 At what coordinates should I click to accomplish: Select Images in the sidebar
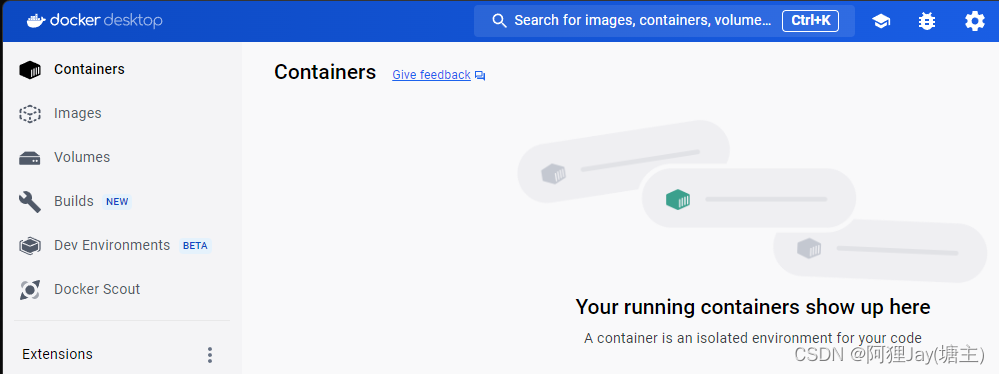pyautogui.click(x=78, y=113)
